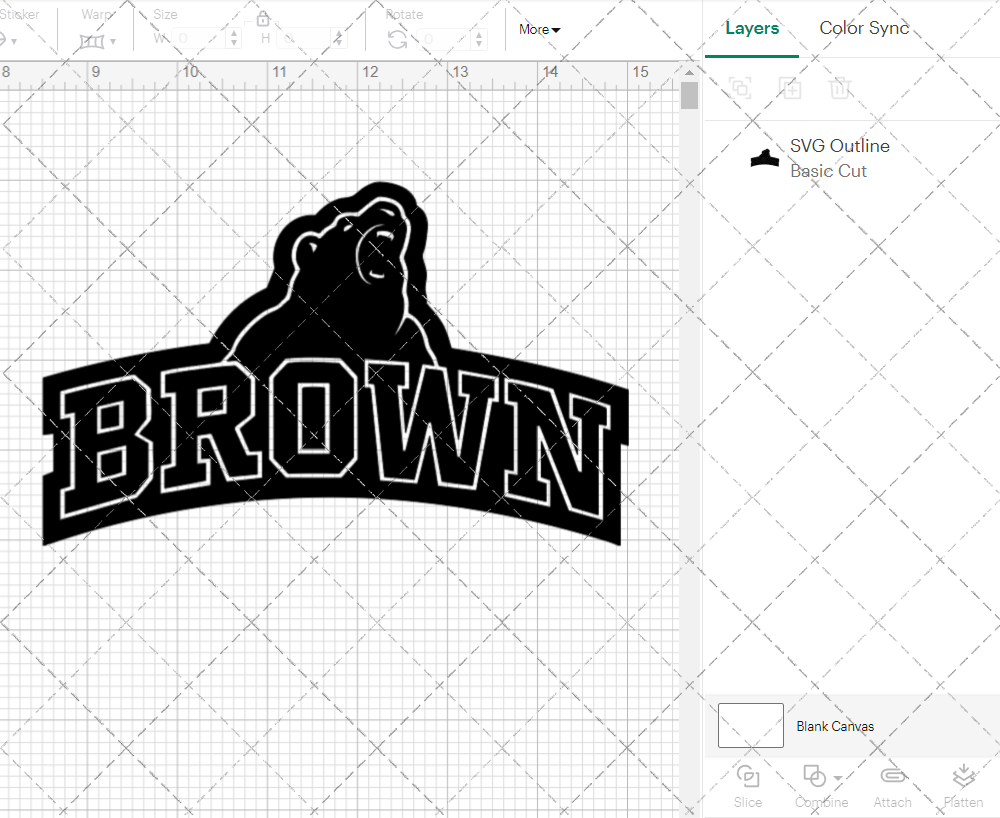Screen dimensions: 1000x818
Task: Select the Flatten tool
Action: tap(964, 786)
